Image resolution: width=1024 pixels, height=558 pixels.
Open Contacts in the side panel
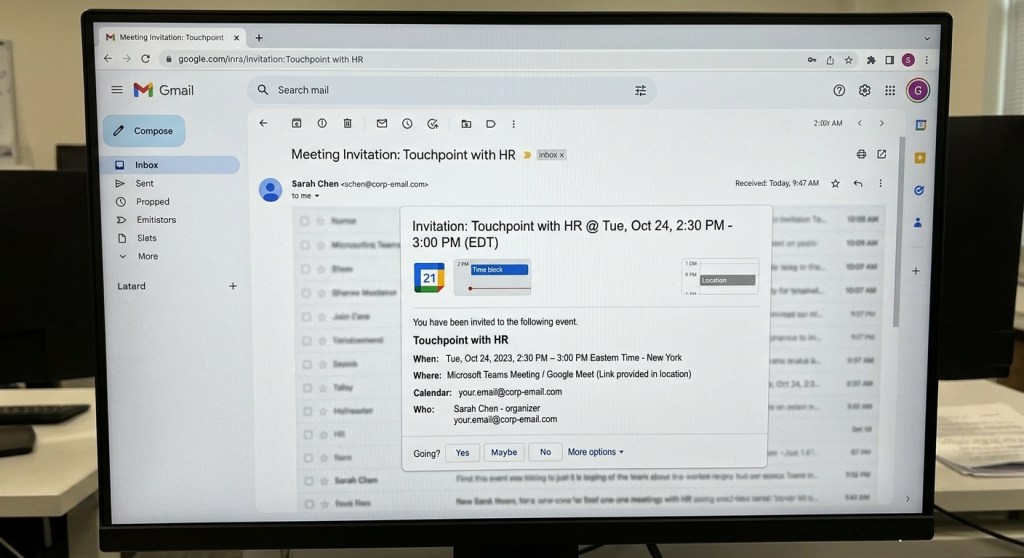[918, 223]
